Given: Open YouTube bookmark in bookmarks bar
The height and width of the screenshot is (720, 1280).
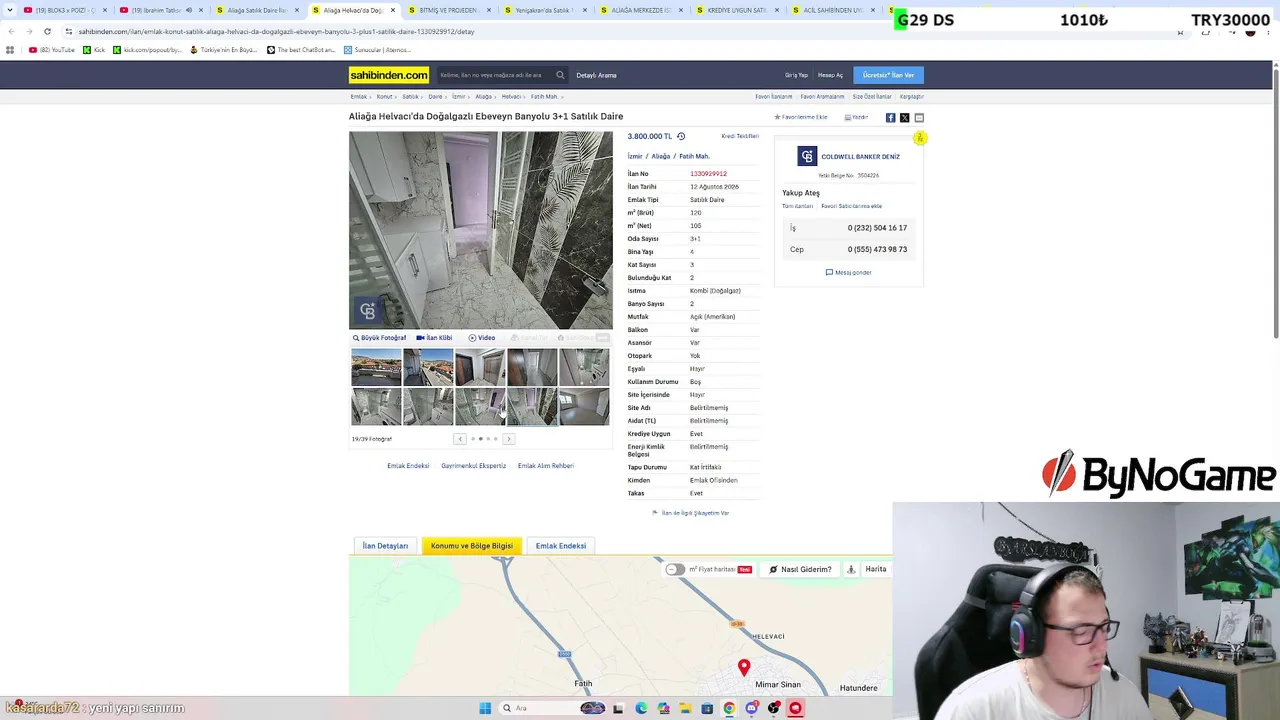Looking at the screenshot, I should coord(52,50).
